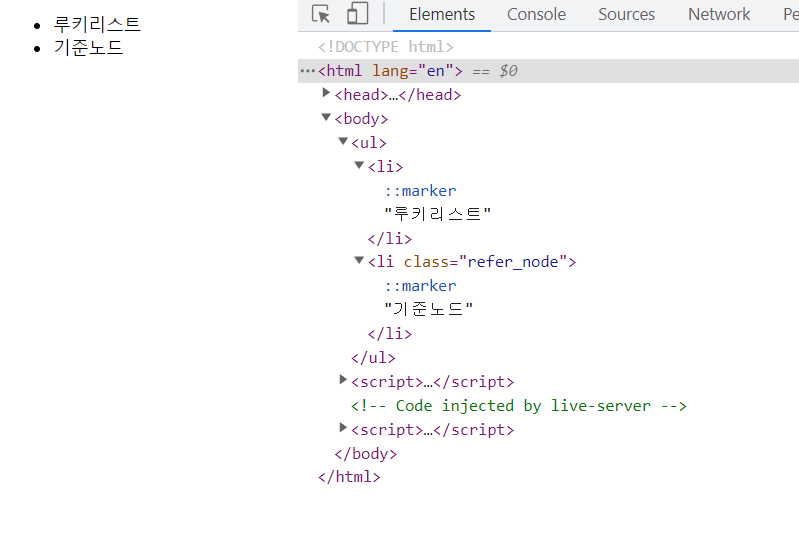Viewport: 799px width, 553px height.
Task: Collapse the ul element node
Action: [x=343, y=141]
